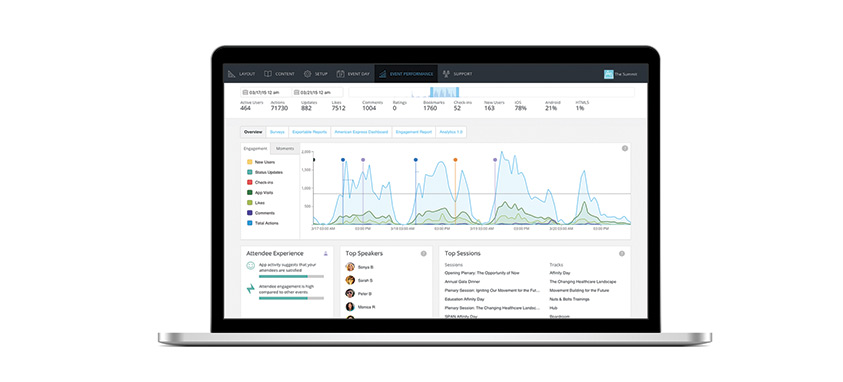Open the Event Day calendar icon
The width and height of the screenshot is (843, 382).
click(340, 74)
